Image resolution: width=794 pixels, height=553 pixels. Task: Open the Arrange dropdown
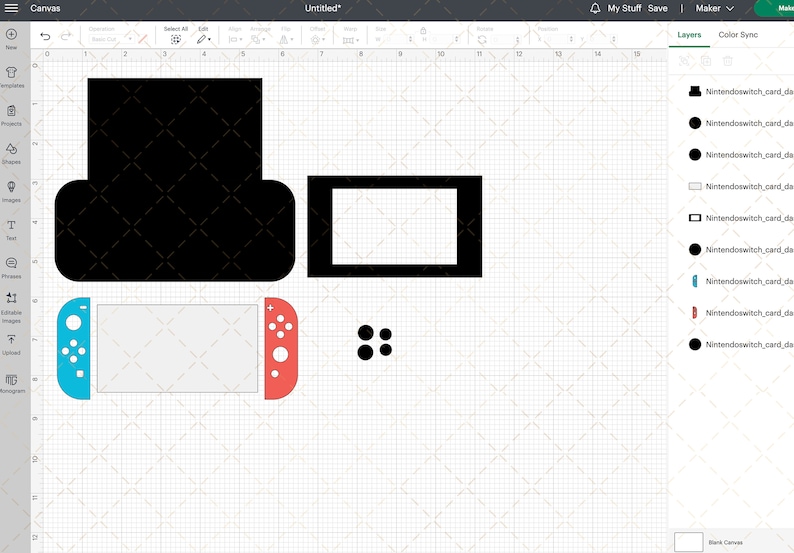point(258,40)
